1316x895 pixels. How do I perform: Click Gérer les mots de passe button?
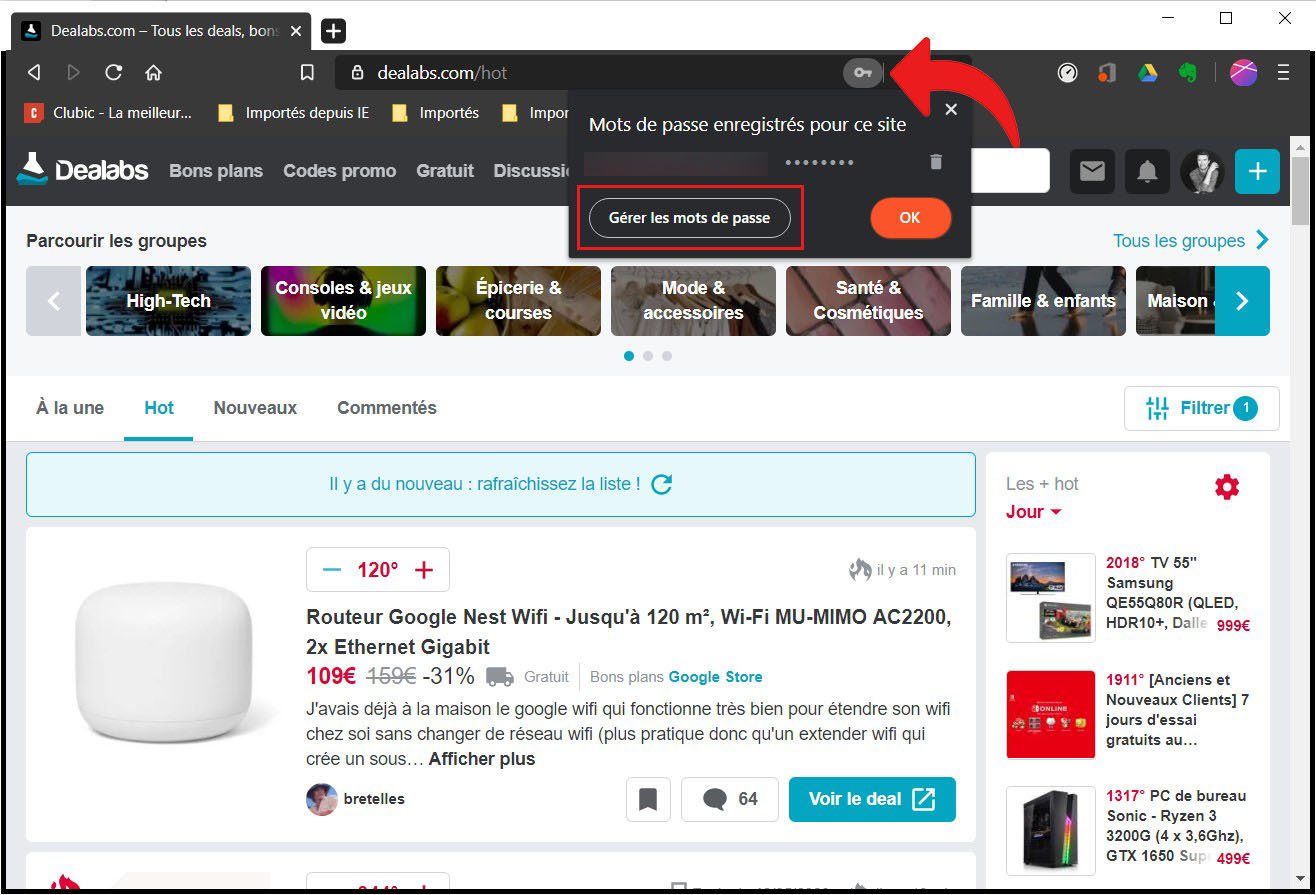coord(690,218)
